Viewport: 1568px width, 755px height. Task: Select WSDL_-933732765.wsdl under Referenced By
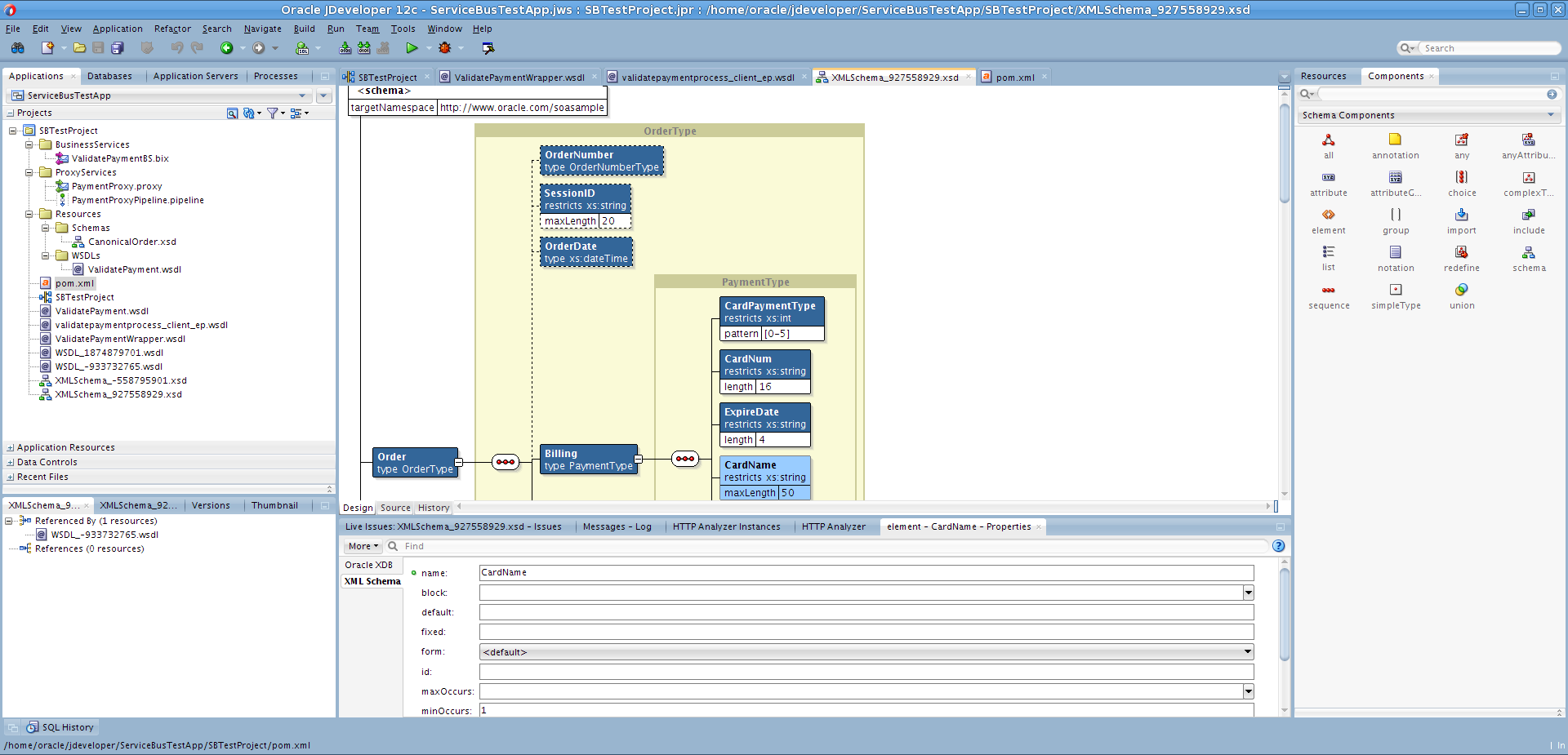(x=105, y=535)
